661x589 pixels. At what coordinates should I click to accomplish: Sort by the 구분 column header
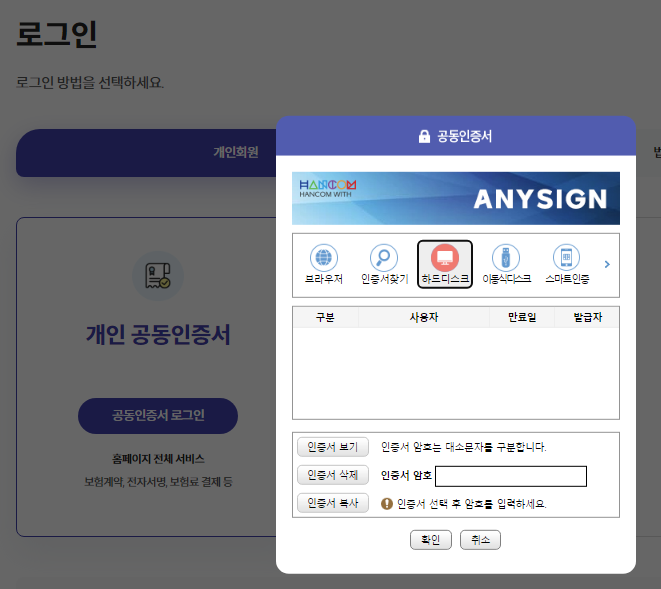(x=325, y=317)
